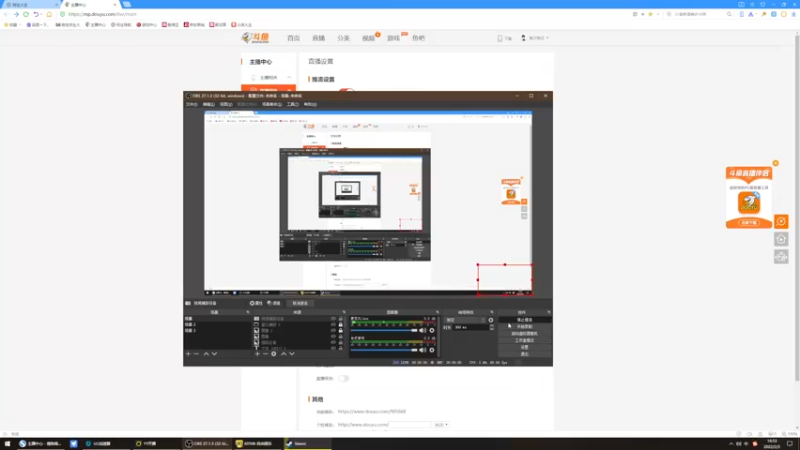Open the first menu in the OBS menu bar
This screenshot has width=800, height=450.
191,104
